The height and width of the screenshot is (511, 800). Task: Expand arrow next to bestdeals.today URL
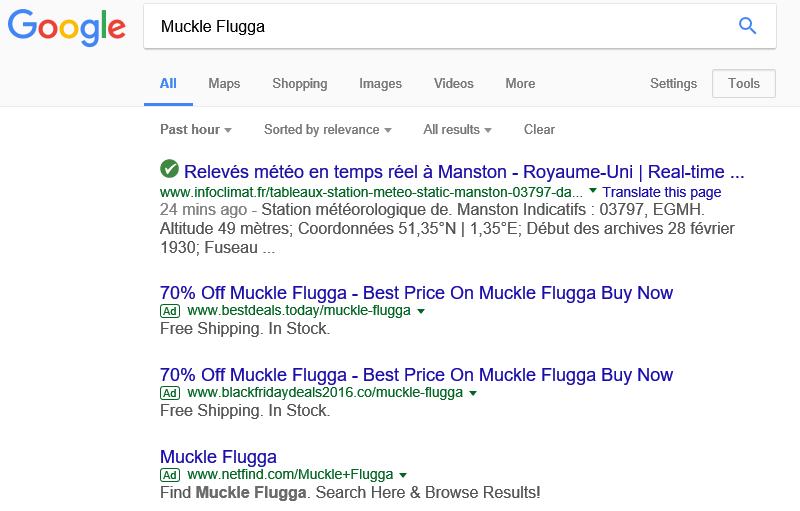(x=421, y=311)
